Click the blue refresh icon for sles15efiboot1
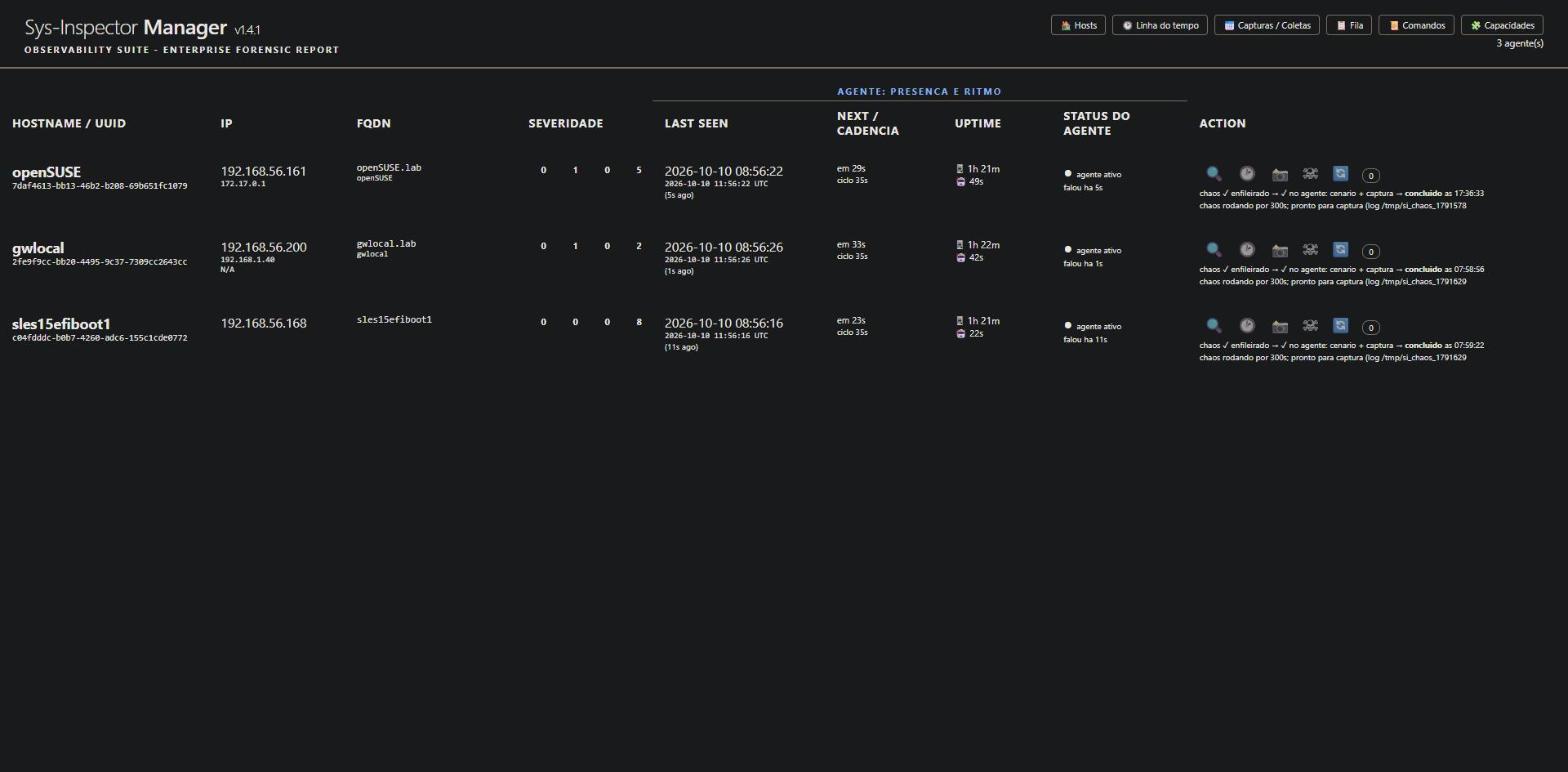Image resolution: width=1568 pixels, height=772 pixels. pyautogui.click(x=1341, y=326)
